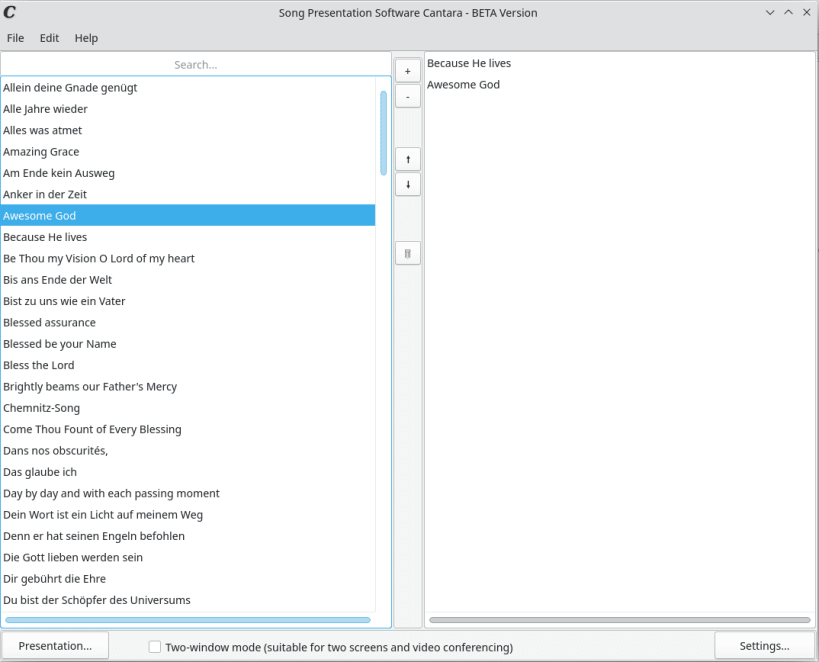Screen dimensions: 819x662
Task: Select 'Because He lives' in selected songs panel
Action: [x=619, y=63]
